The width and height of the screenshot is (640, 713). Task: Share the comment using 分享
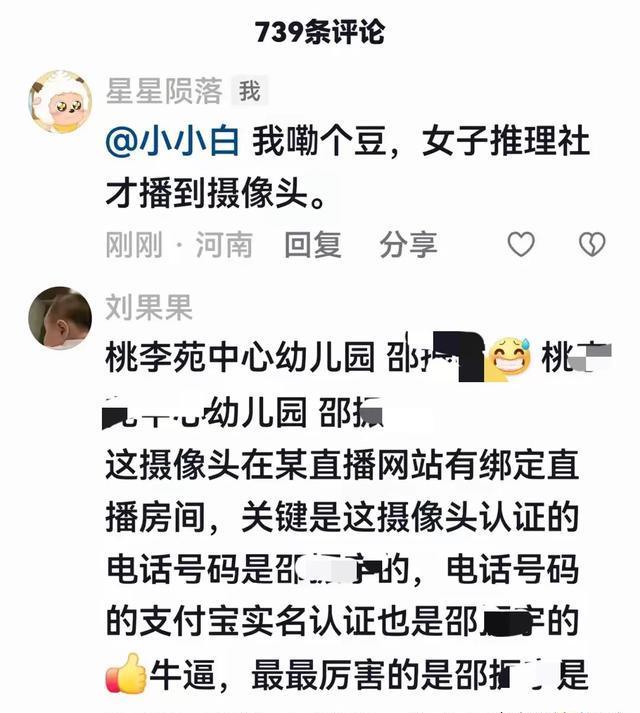408,245
